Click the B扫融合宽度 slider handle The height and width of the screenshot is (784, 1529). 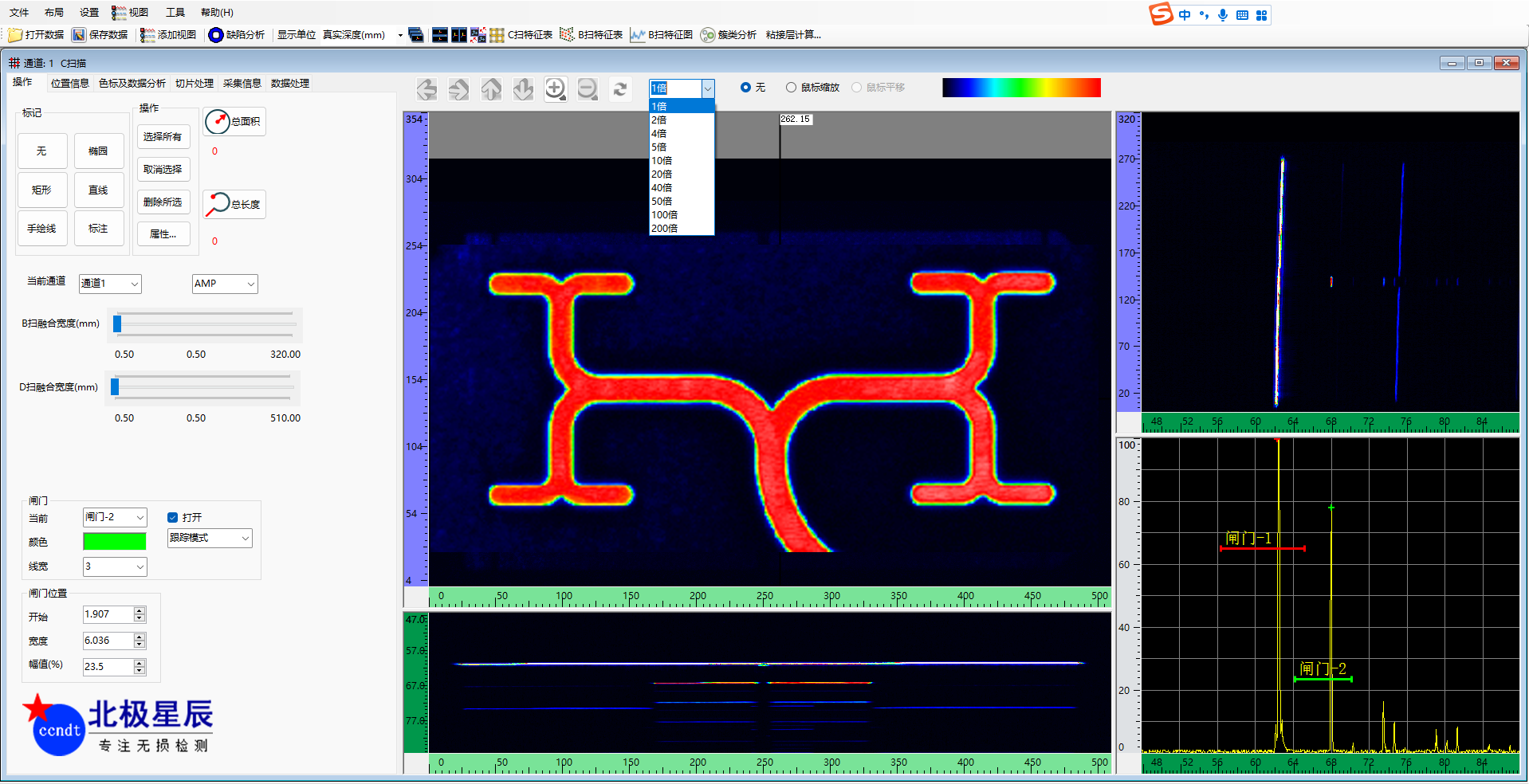click(117, 323)
